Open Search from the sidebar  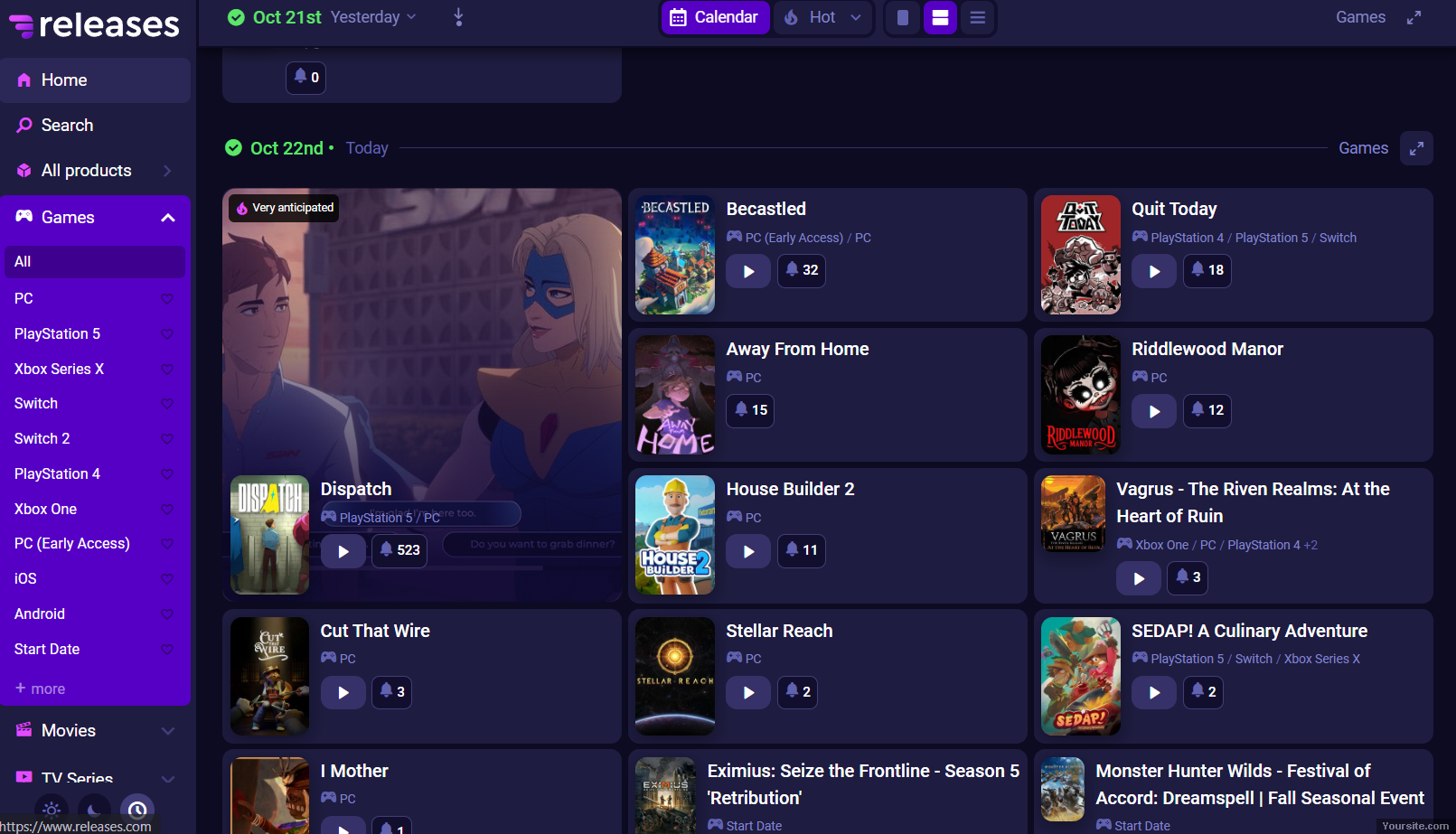tap(67, 126)
